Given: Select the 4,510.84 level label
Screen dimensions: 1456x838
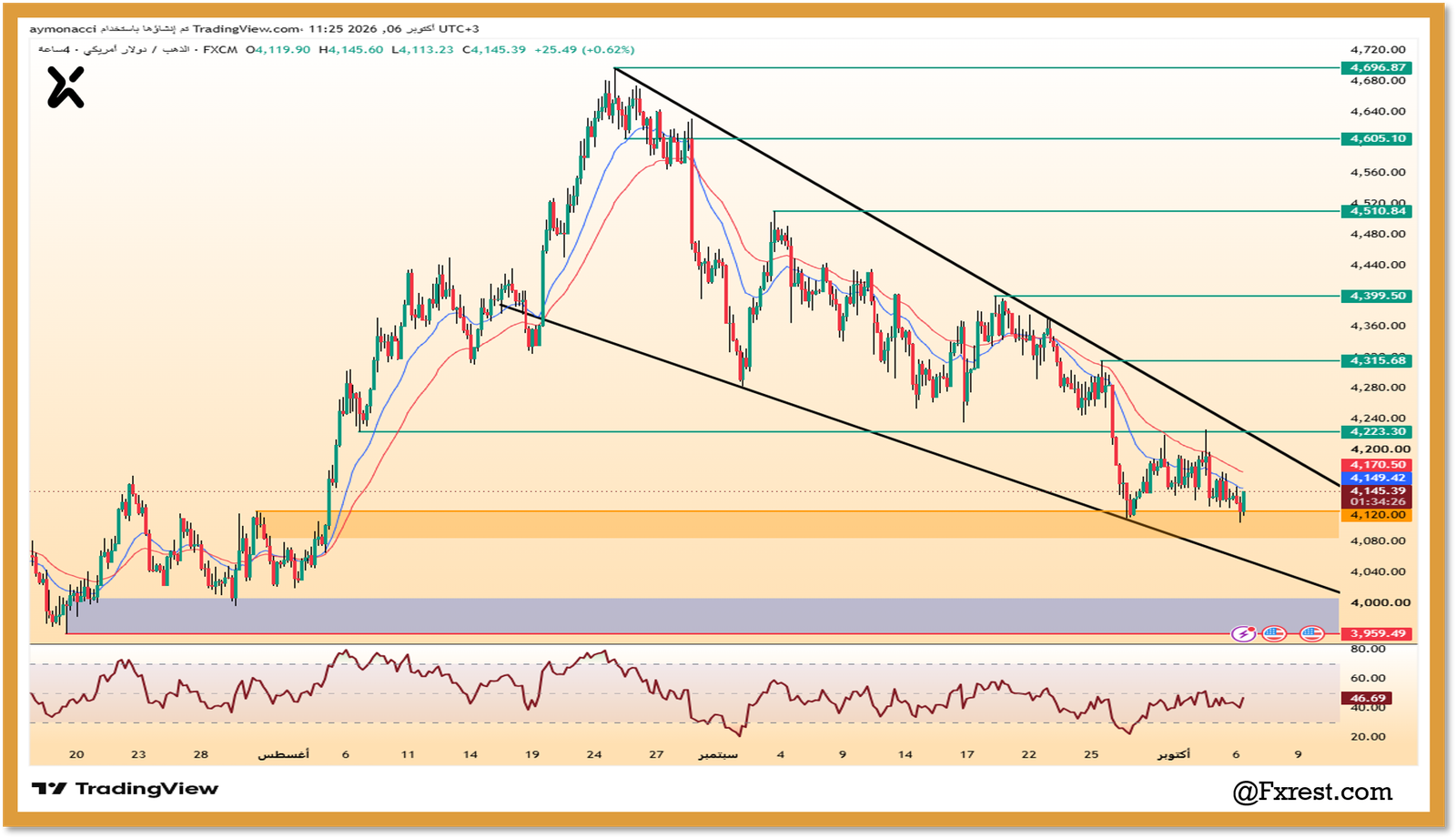Looking at the screenshot, I should point(1377,211).
